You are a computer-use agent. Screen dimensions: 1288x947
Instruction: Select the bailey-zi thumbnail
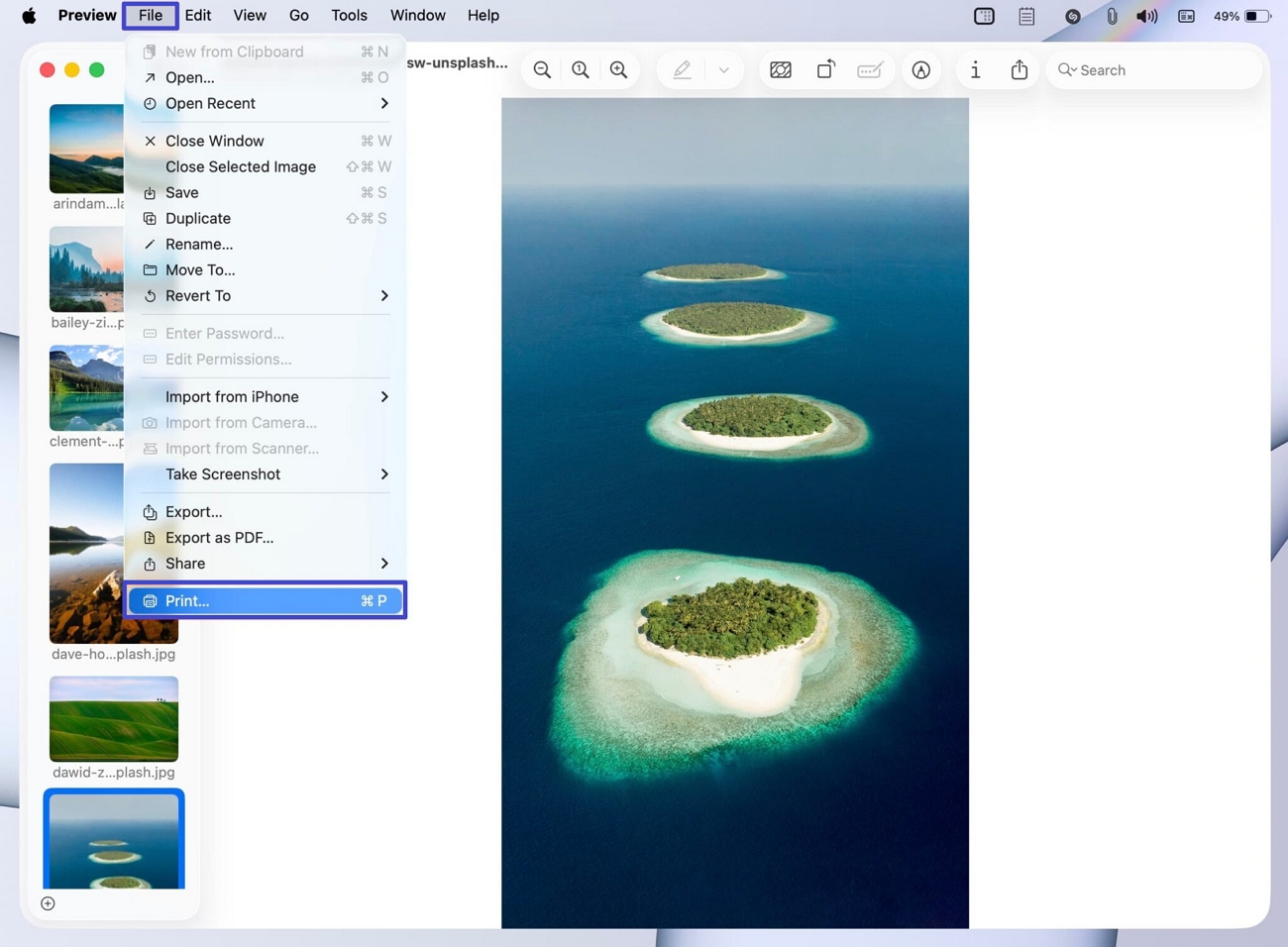(87, 269)
